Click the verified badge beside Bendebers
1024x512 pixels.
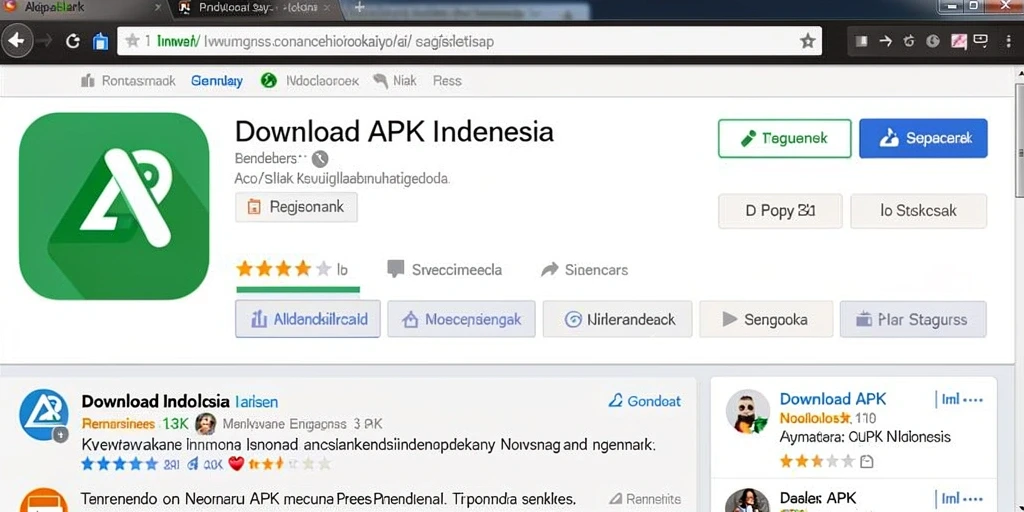(x=319, y=159)
